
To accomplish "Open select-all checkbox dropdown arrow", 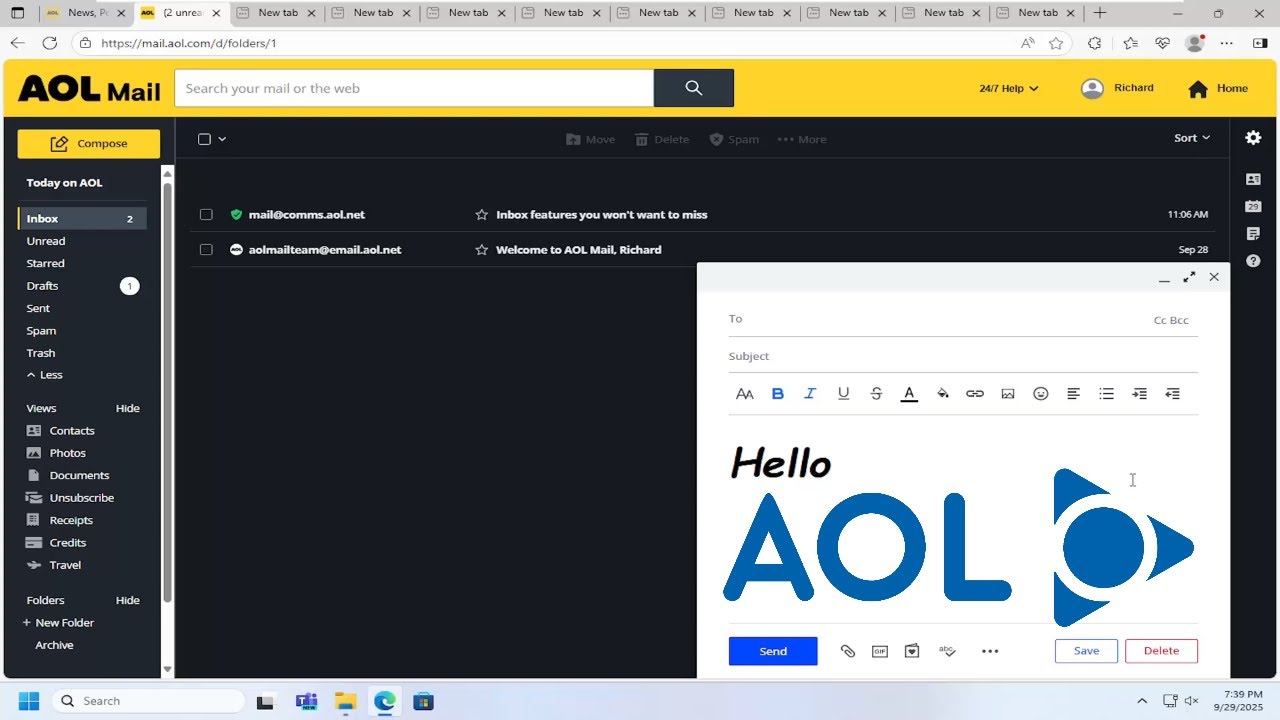I will pyautogui.click(x=222, y=139).
